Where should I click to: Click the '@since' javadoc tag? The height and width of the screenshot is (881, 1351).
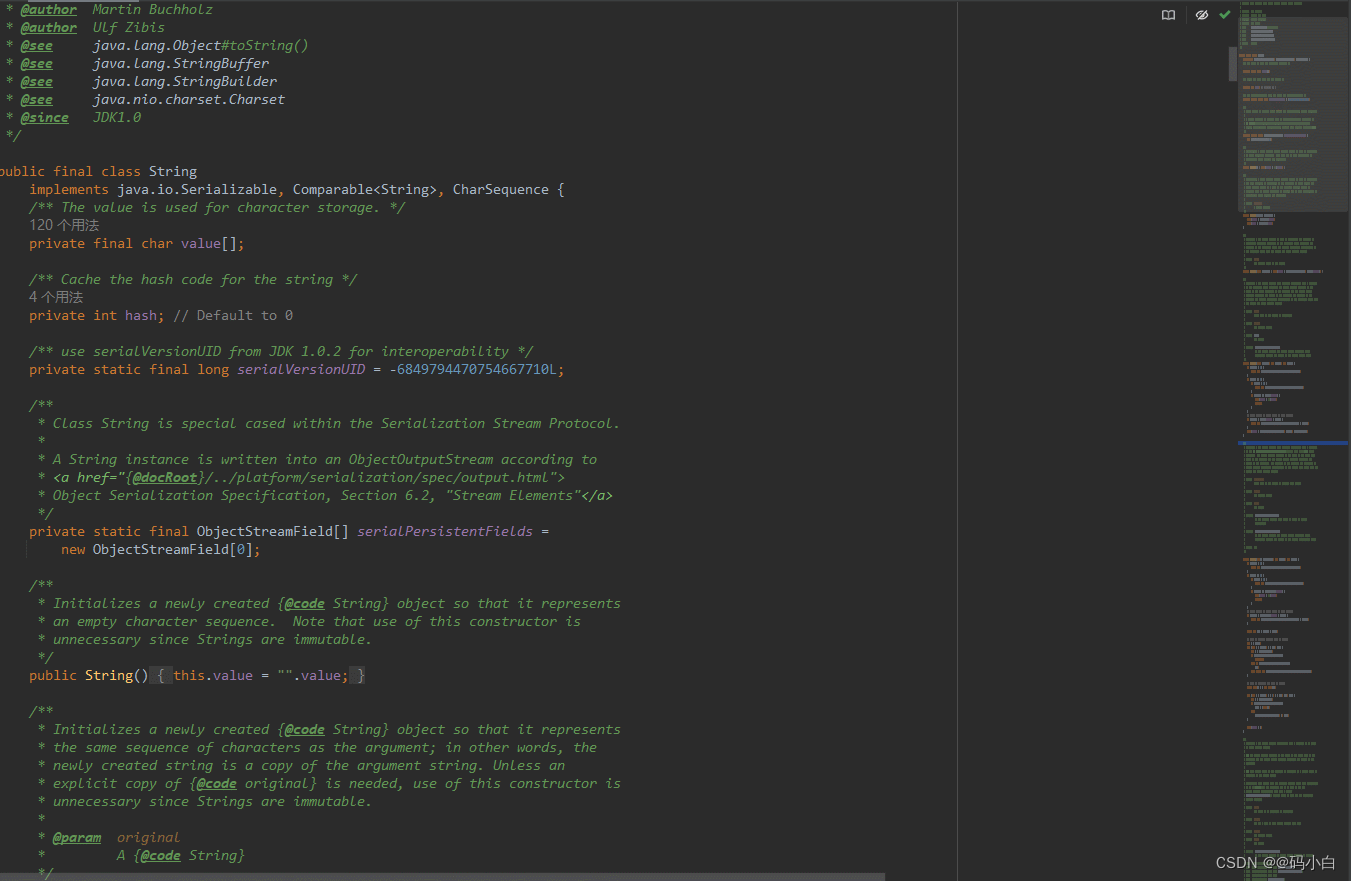(x=45, y=117)
